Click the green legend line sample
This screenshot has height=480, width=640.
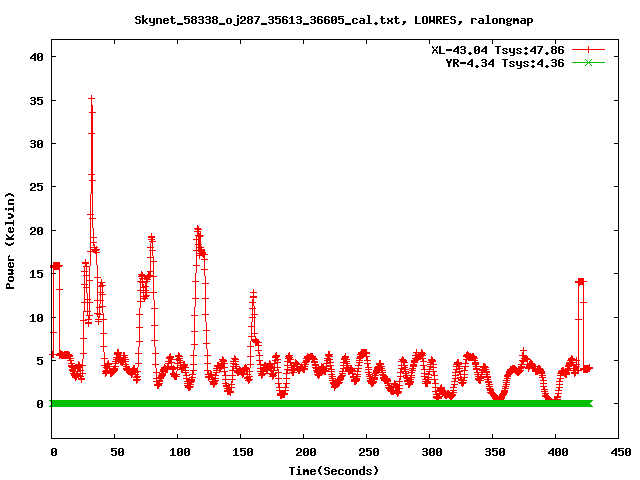[x=588, y=62]
